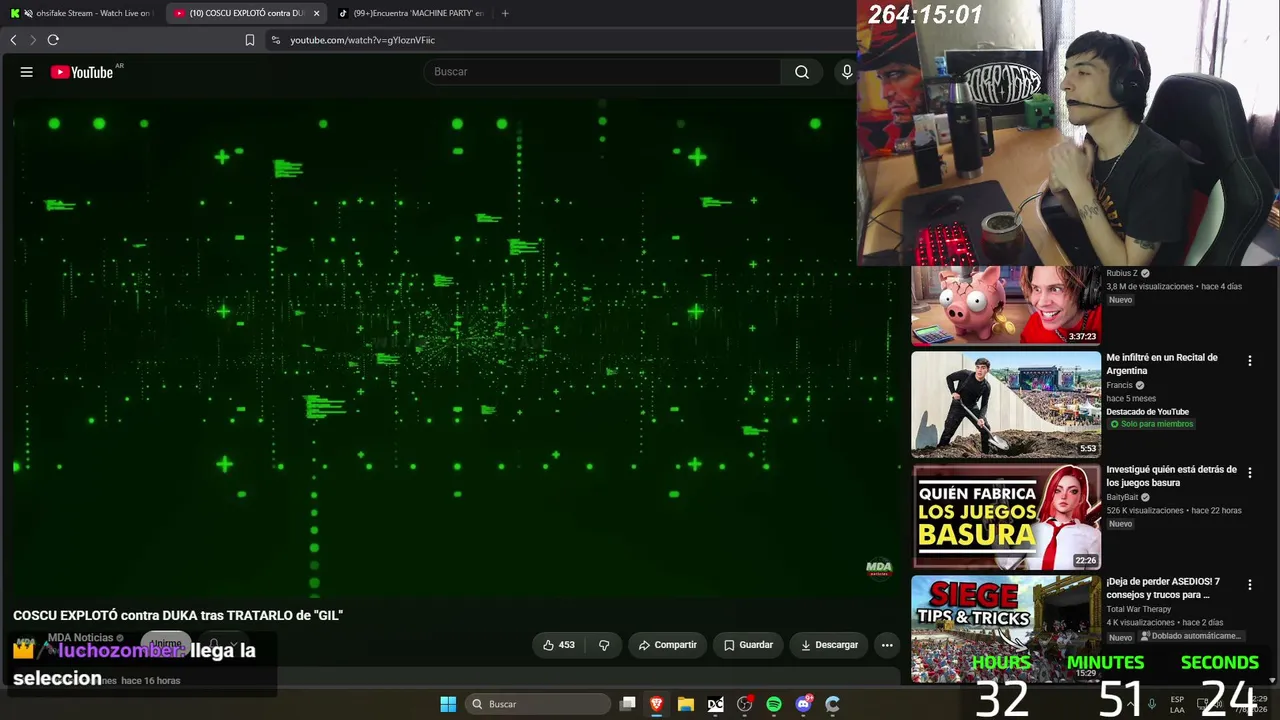Open the Windows Start menu
Image resolution: width=1280 pixels, height=720 pixels.
pyautogui.click(x=448, y=704)
